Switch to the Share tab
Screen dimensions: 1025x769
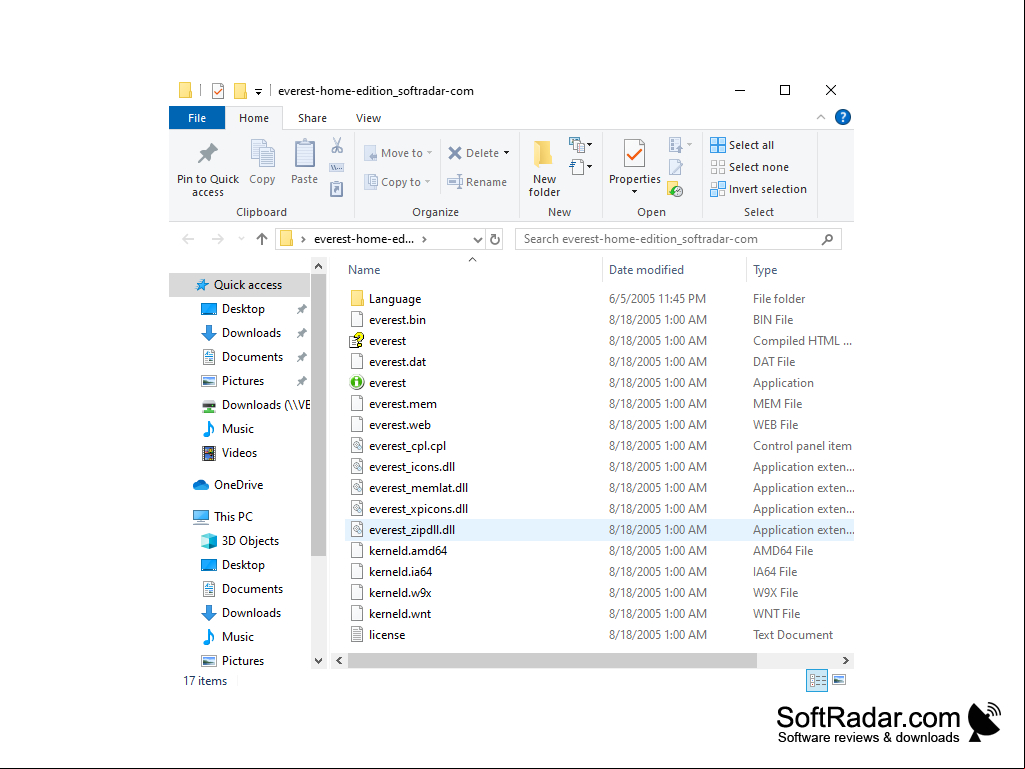pos(312,118)
